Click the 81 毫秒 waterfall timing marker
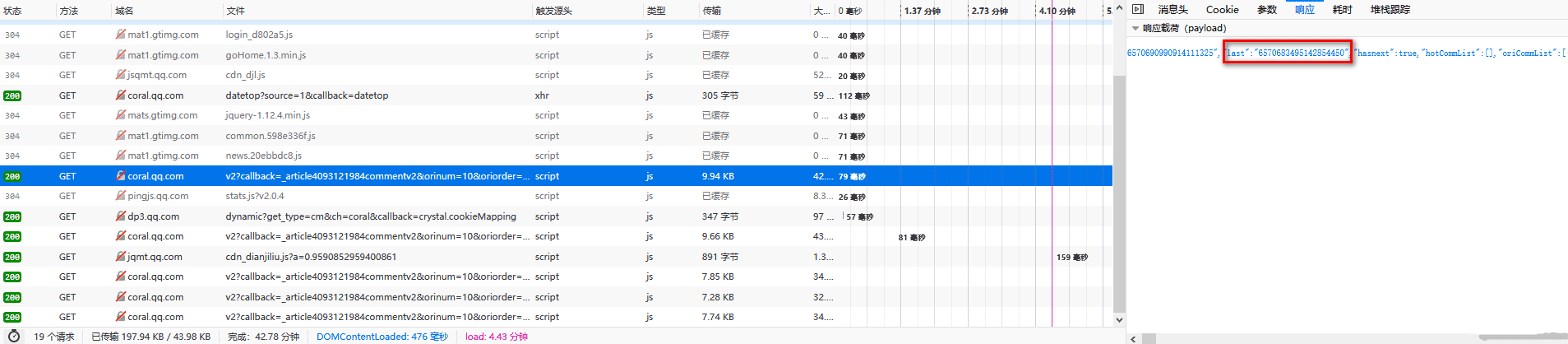This screenshot has width=1568, height=344. (x=912, y=238)
